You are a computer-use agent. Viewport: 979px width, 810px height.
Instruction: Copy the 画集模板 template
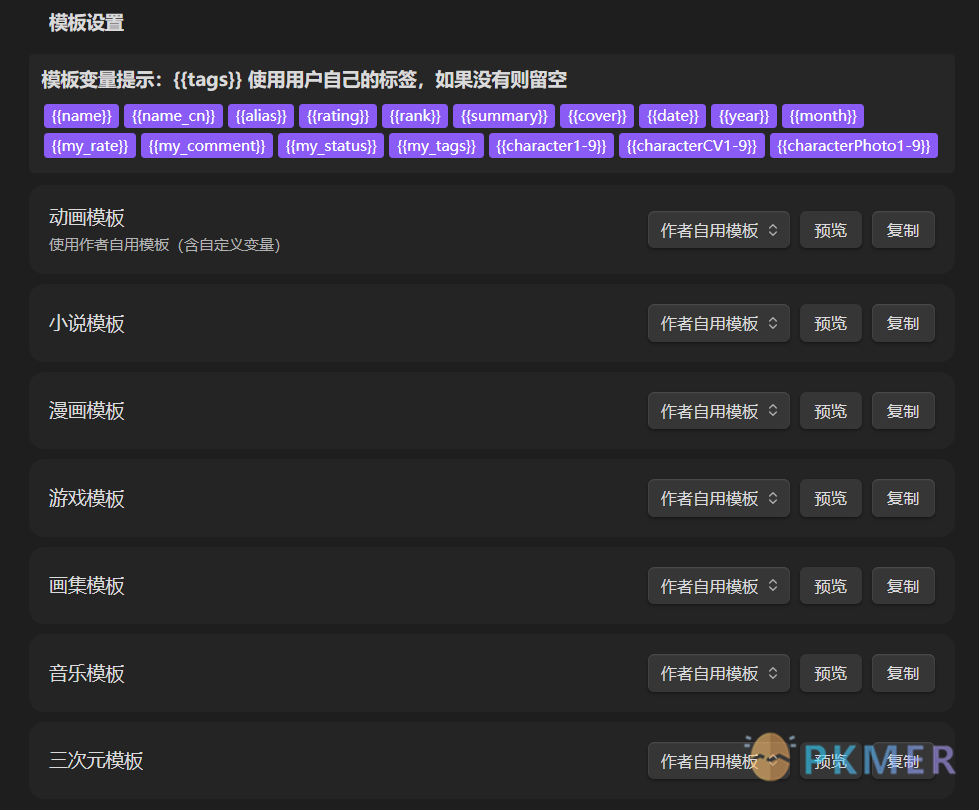[x=903, y=586]
